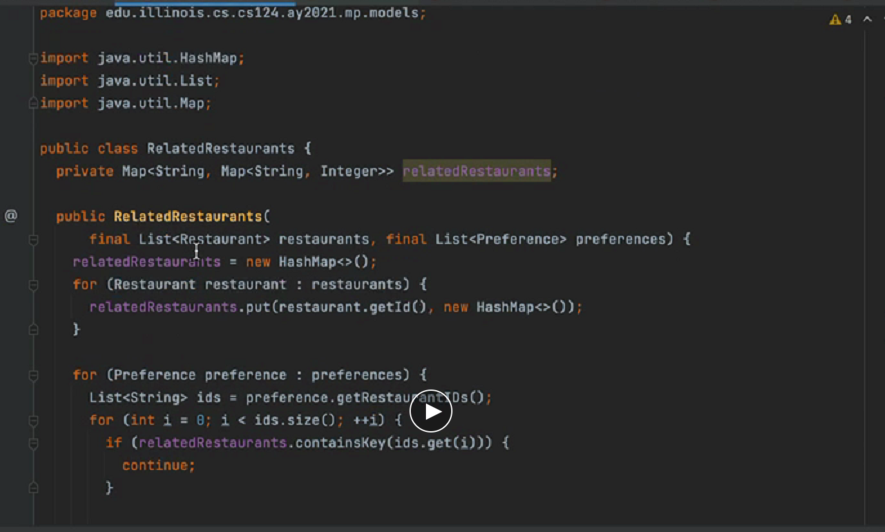Jump to previous highlighted problem with up arrow
Image resolution: width=885 pixels, height=532 pixels.
pyautogui.click(x=868, y=19)
